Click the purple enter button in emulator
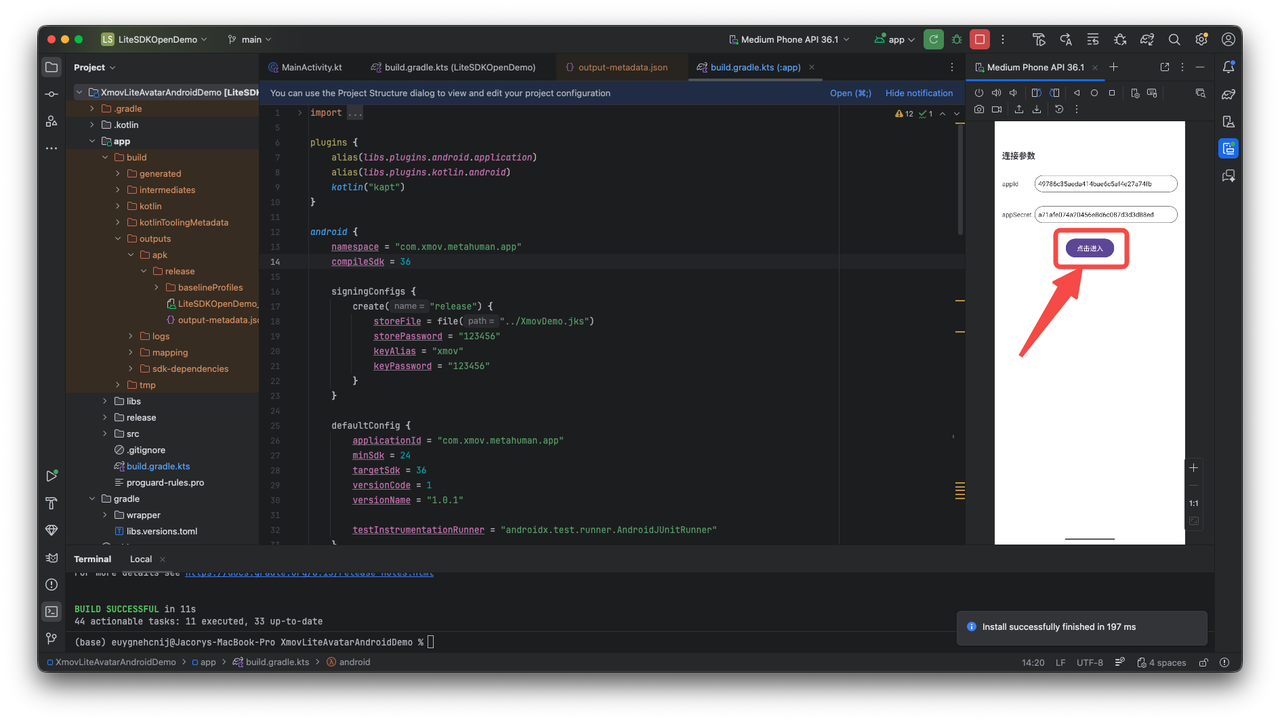This screenshot has width=1280, height=722. point(1089,248)
